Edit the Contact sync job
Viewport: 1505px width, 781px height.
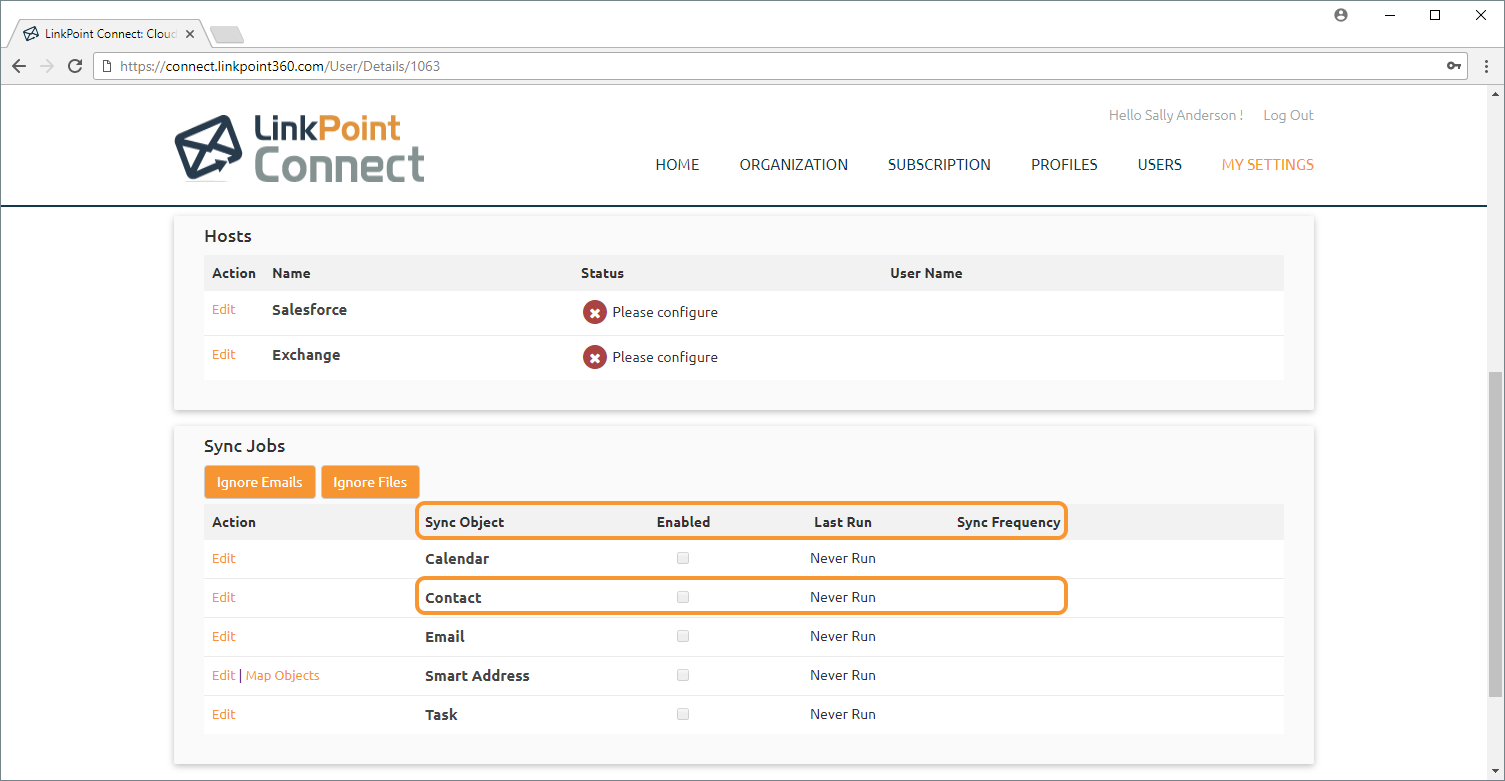coord(223,597)
